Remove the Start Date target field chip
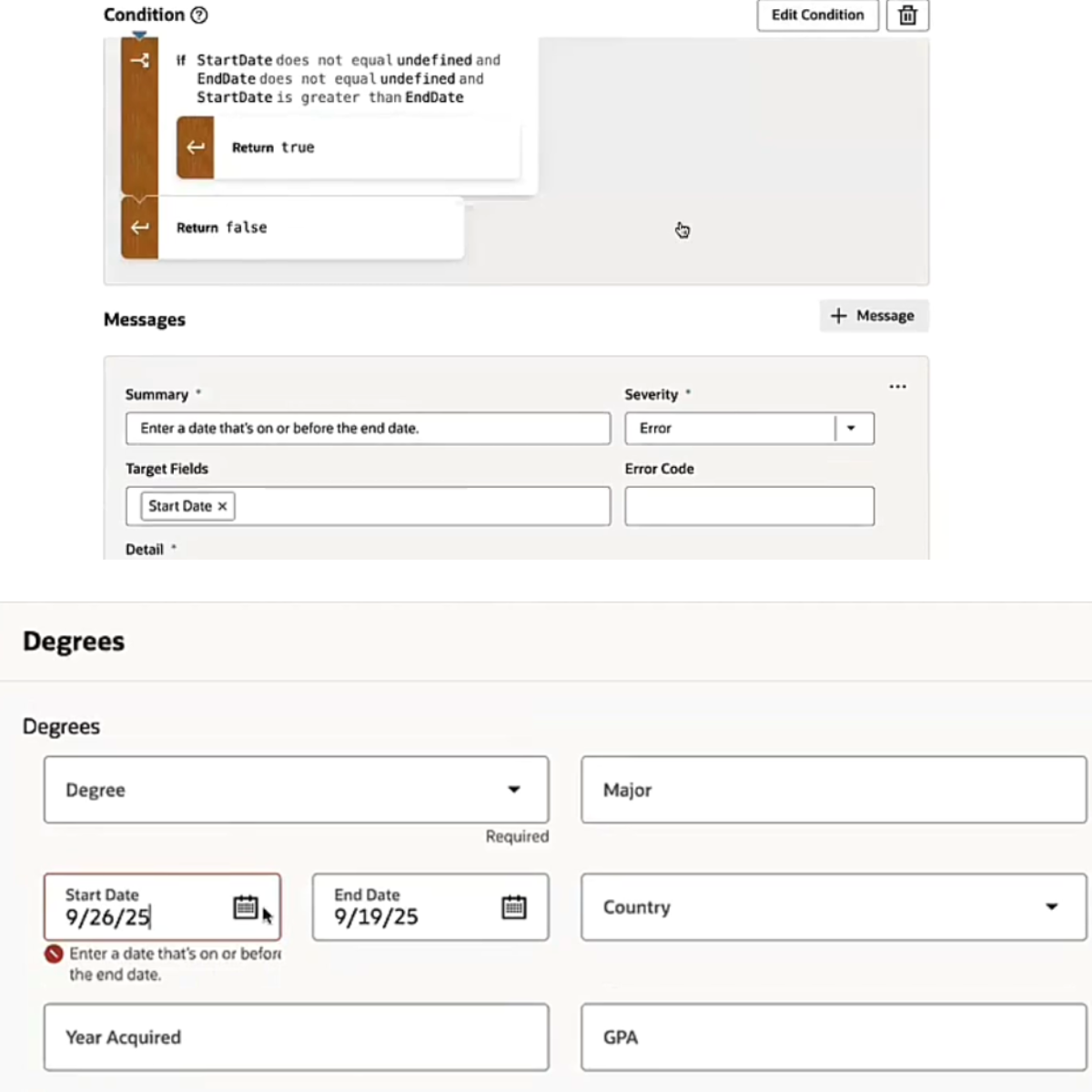 (x=222, y=506)
